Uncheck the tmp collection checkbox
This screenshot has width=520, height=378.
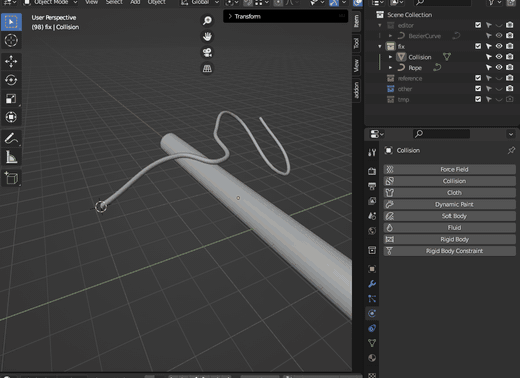tap(478, 99)
